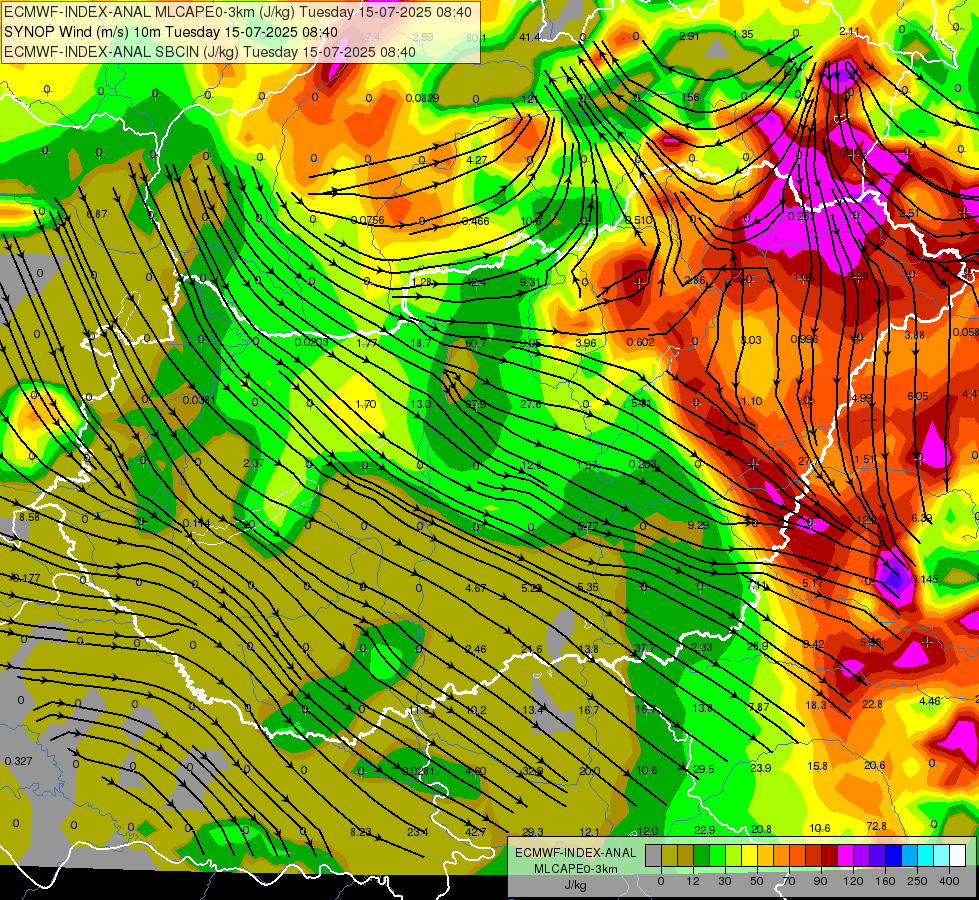Select the map value 37.7
This screenshot has width=979, height=900.
coord(644,648)
